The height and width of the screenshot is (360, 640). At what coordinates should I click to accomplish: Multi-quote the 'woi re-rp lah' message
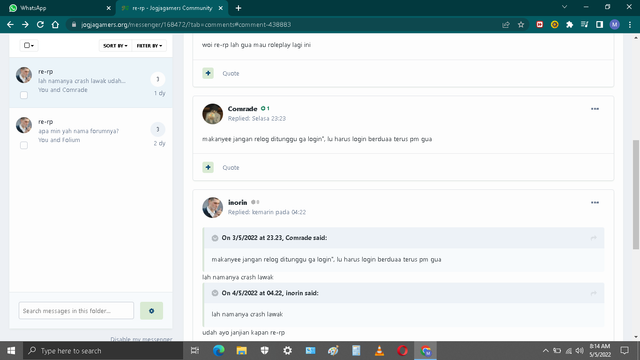coord(208,73)
